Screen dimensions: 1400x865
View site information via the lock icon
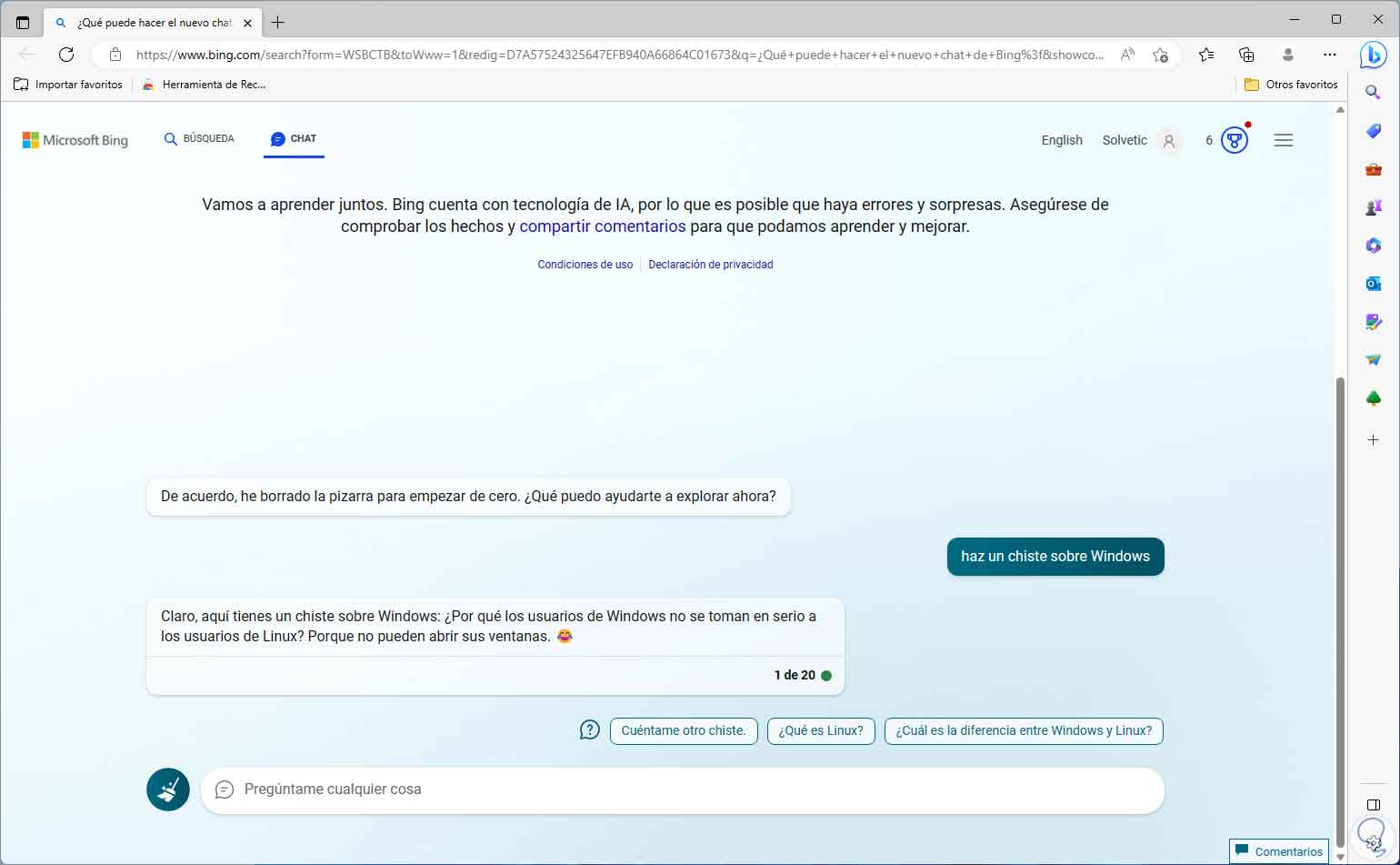coord(115,55)
